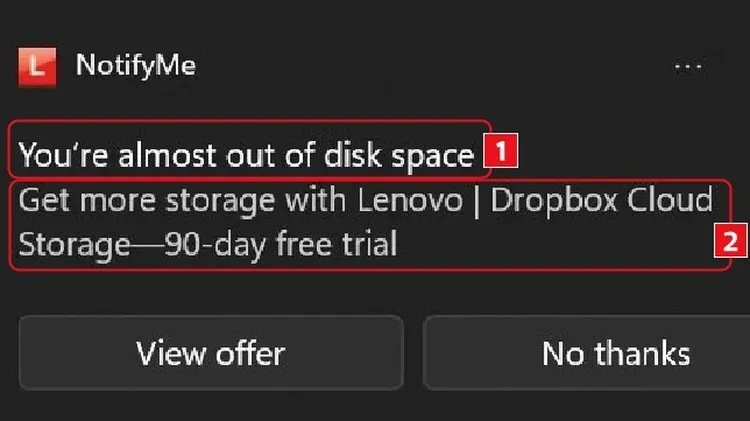Click the red annotation marker numbered 2

click(x=732, y=240)
